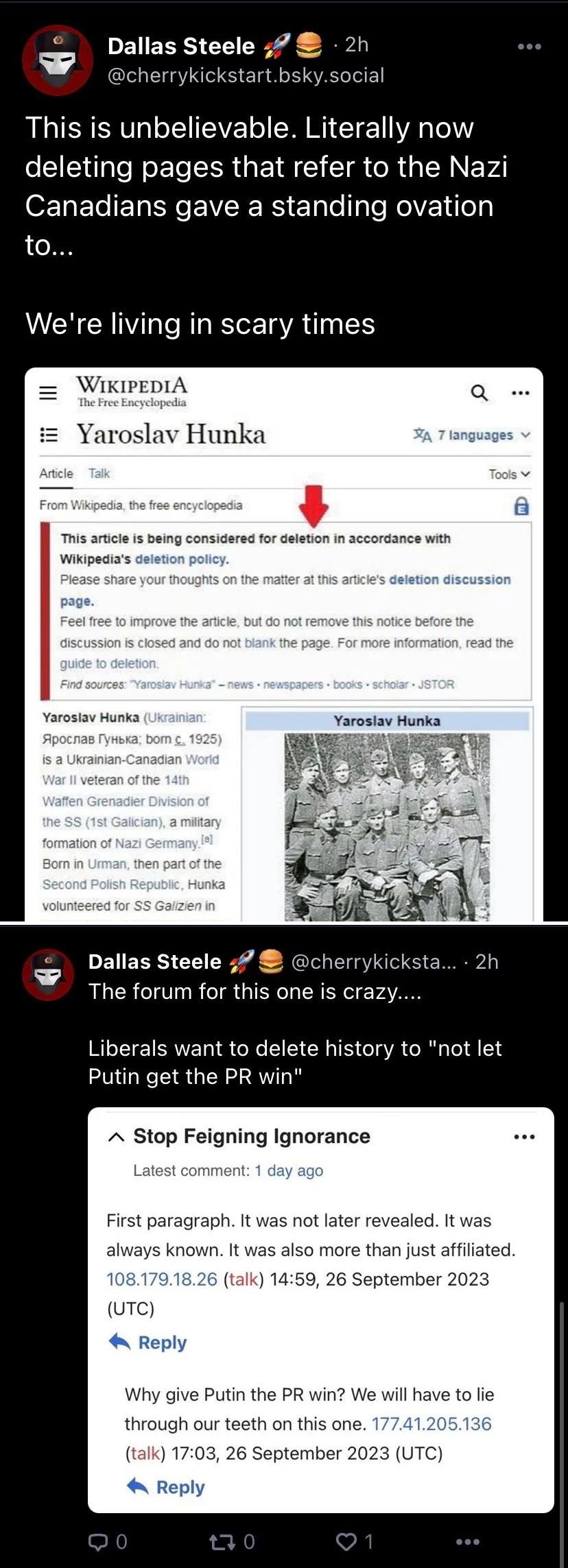Open the Yaroslav Hunka infobox photo
The image size is (568, 1568).
(x=387, y=827)
